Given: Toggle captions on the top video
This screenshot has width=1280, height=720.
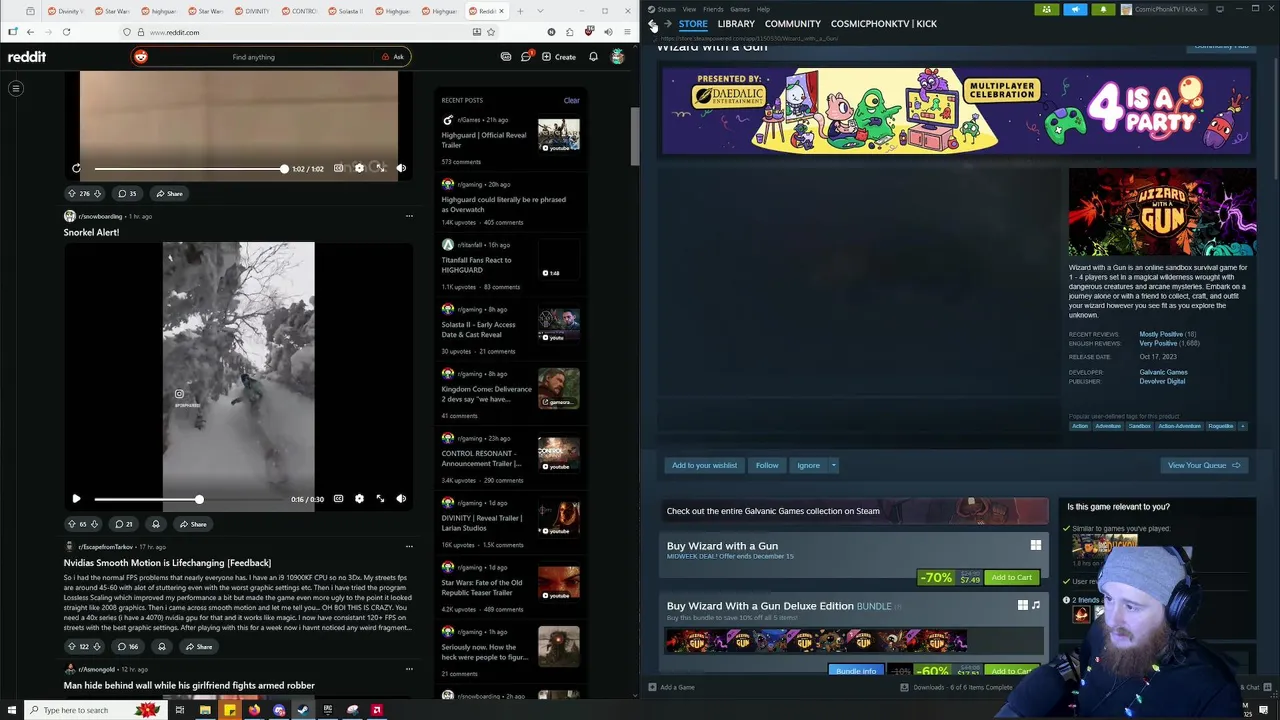Looking at the screenshot, I should click(x=338, y=168).
